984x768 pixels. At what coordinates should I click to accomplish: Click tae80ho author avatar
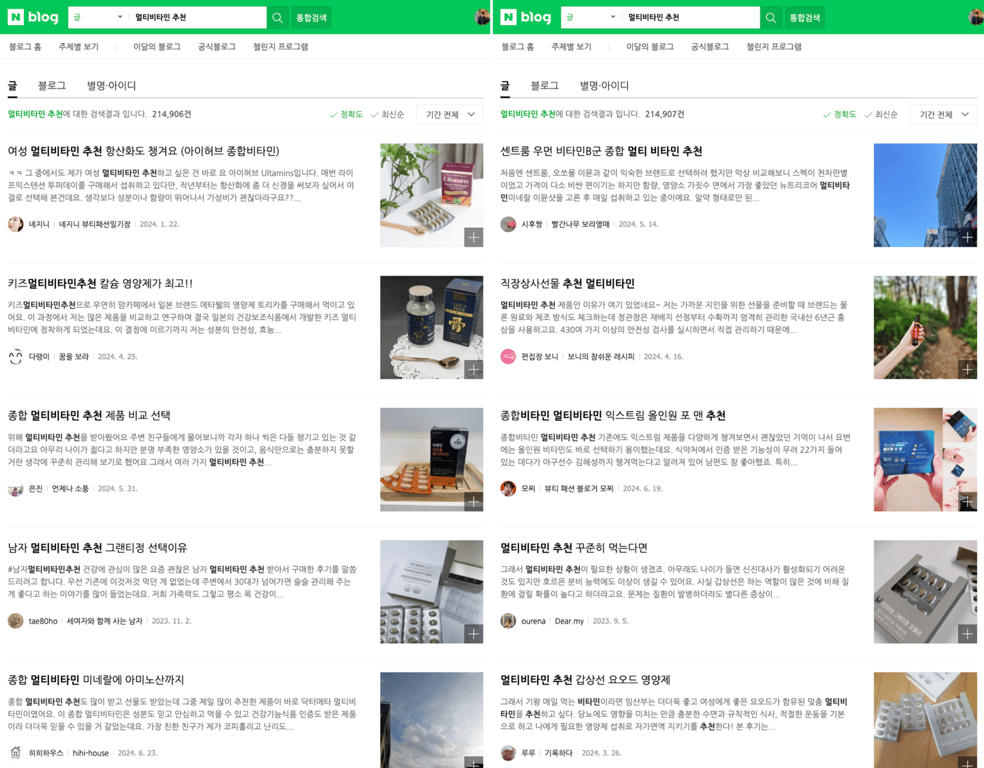(16, 621)
